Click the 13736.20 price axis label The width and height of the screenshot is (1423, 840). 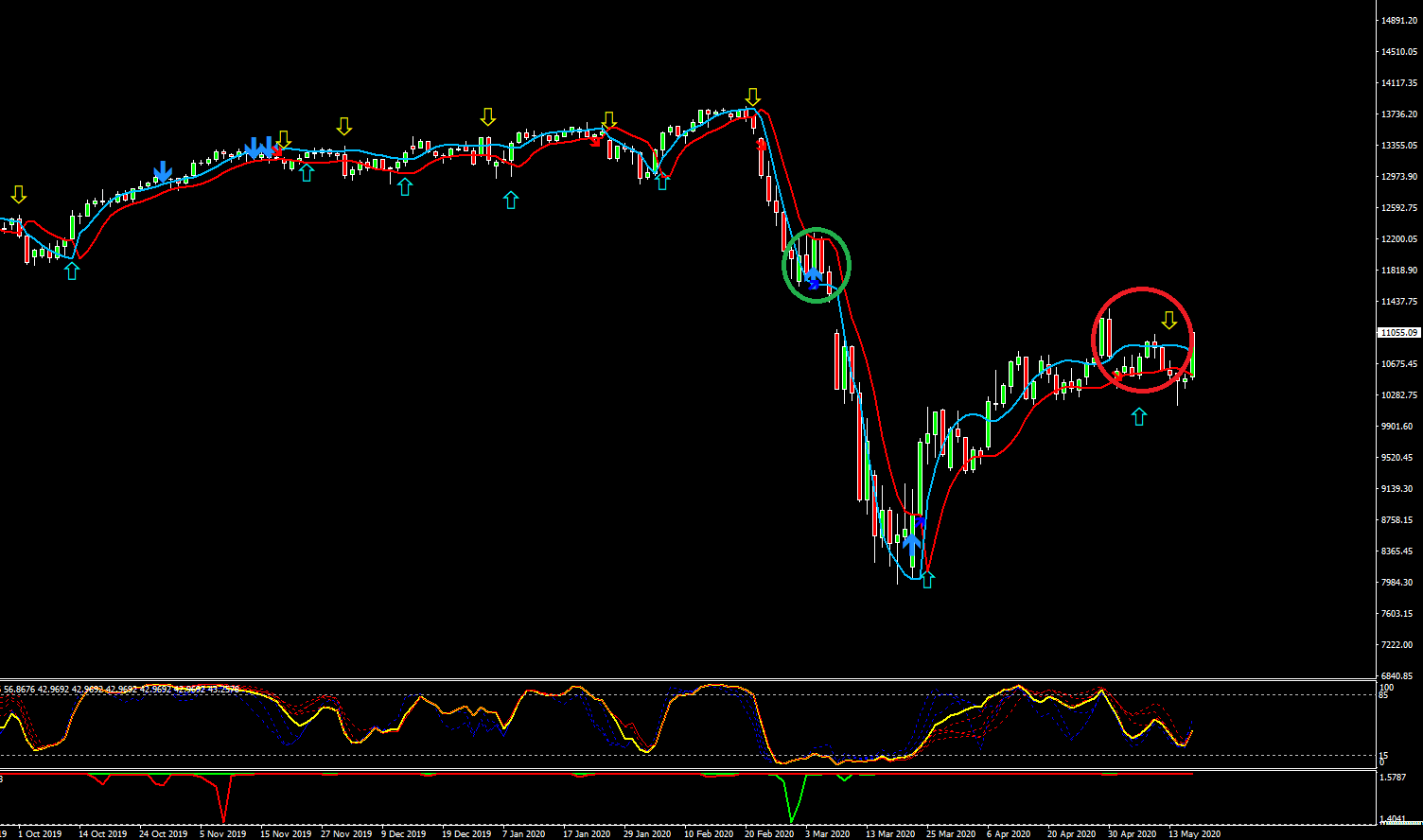click(1399, 114)
